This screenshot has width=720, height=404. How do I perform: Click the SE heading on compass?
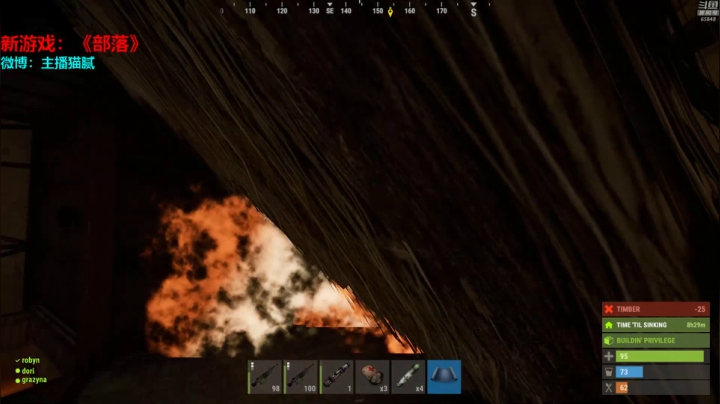330,11
